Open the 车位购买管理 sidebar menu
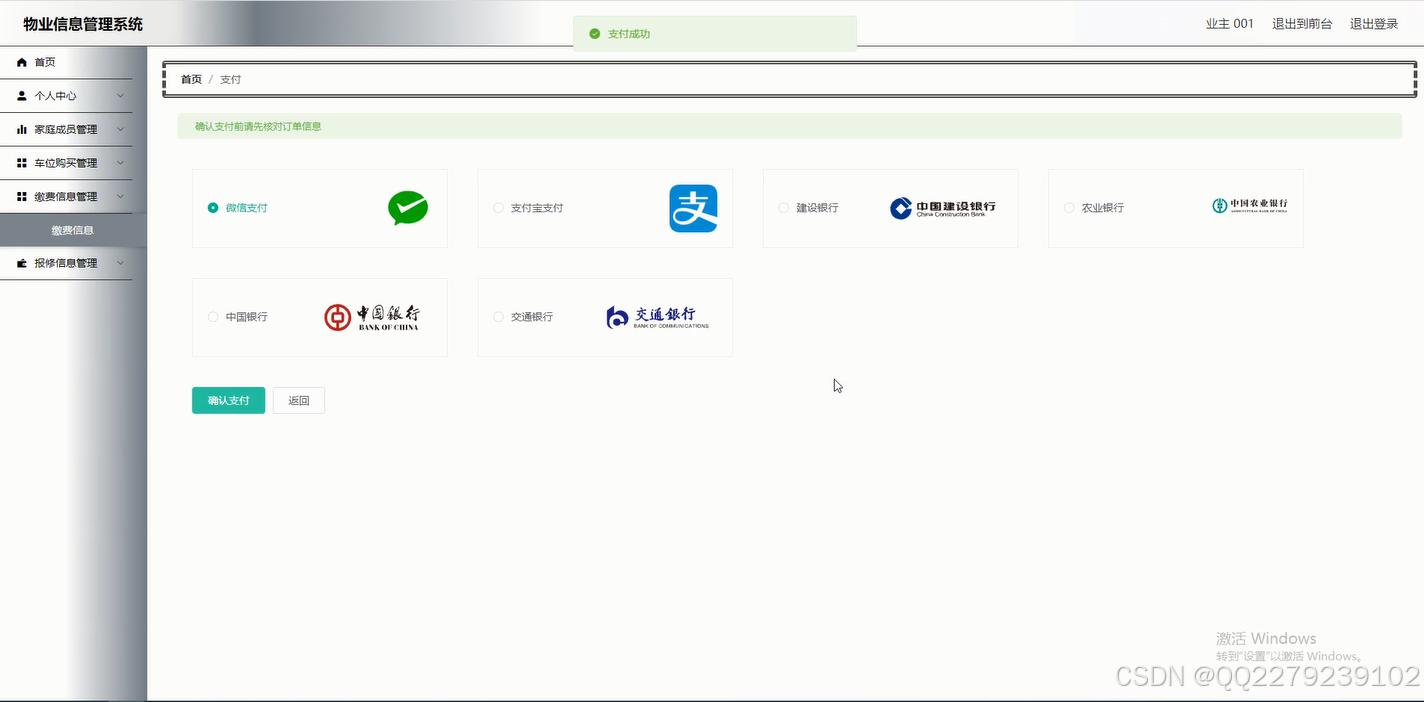Image resolution: width=1424 pixels, height=702 pixels. pos(66,163)
